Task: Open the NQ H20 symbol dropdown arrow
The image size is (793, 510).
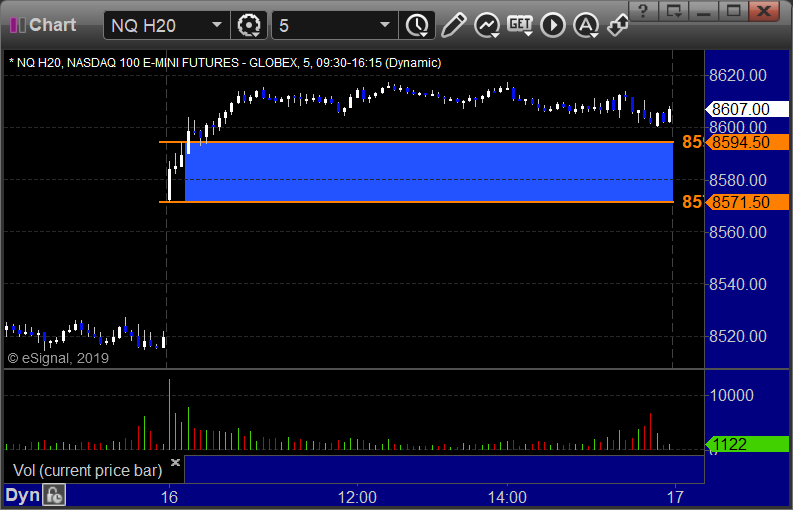Action: point(216,25)
